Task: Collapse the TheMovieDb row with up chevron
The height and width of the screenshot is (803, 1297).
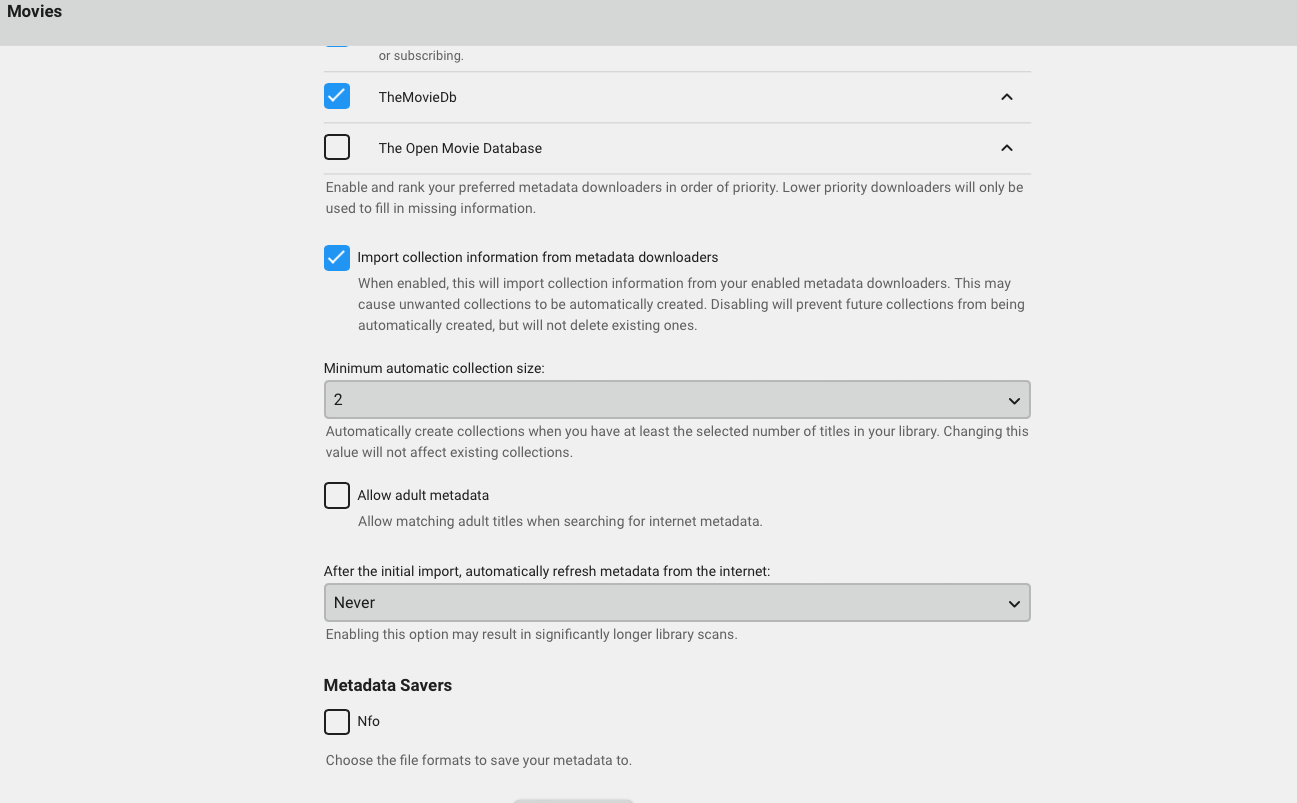Action: pyautogui.click(x=1007, y=97)
